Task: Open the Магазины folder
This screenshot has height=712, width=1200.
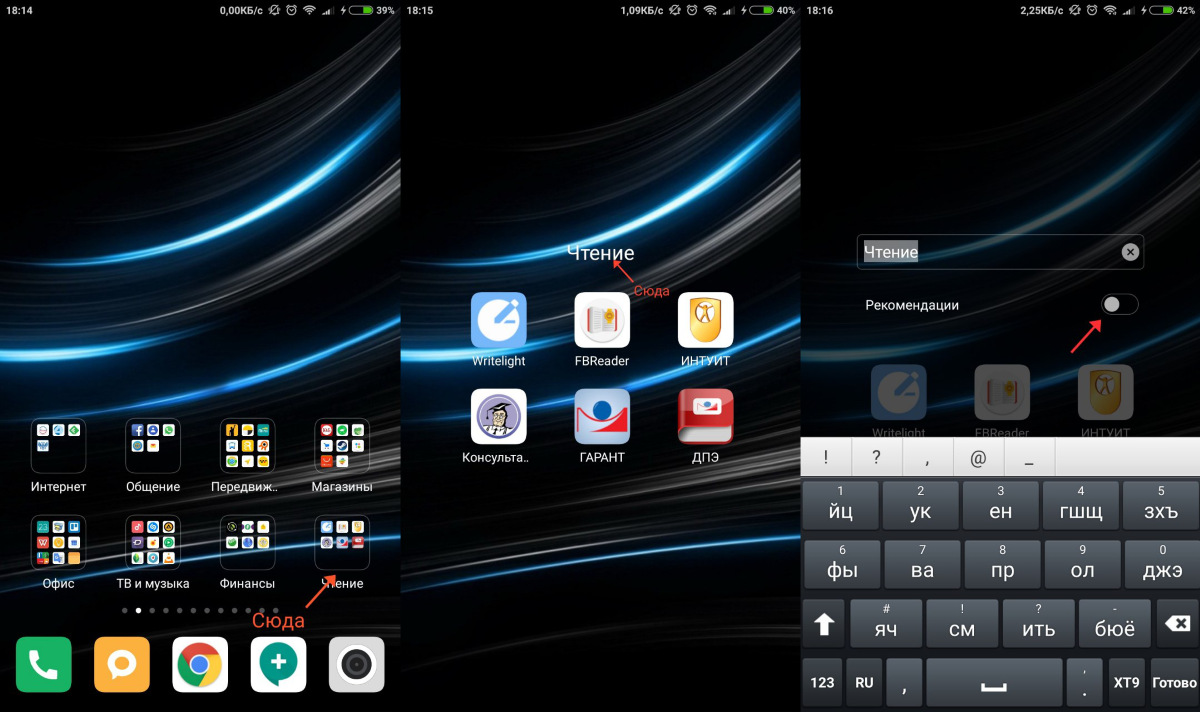Action: tap(342, 446)
